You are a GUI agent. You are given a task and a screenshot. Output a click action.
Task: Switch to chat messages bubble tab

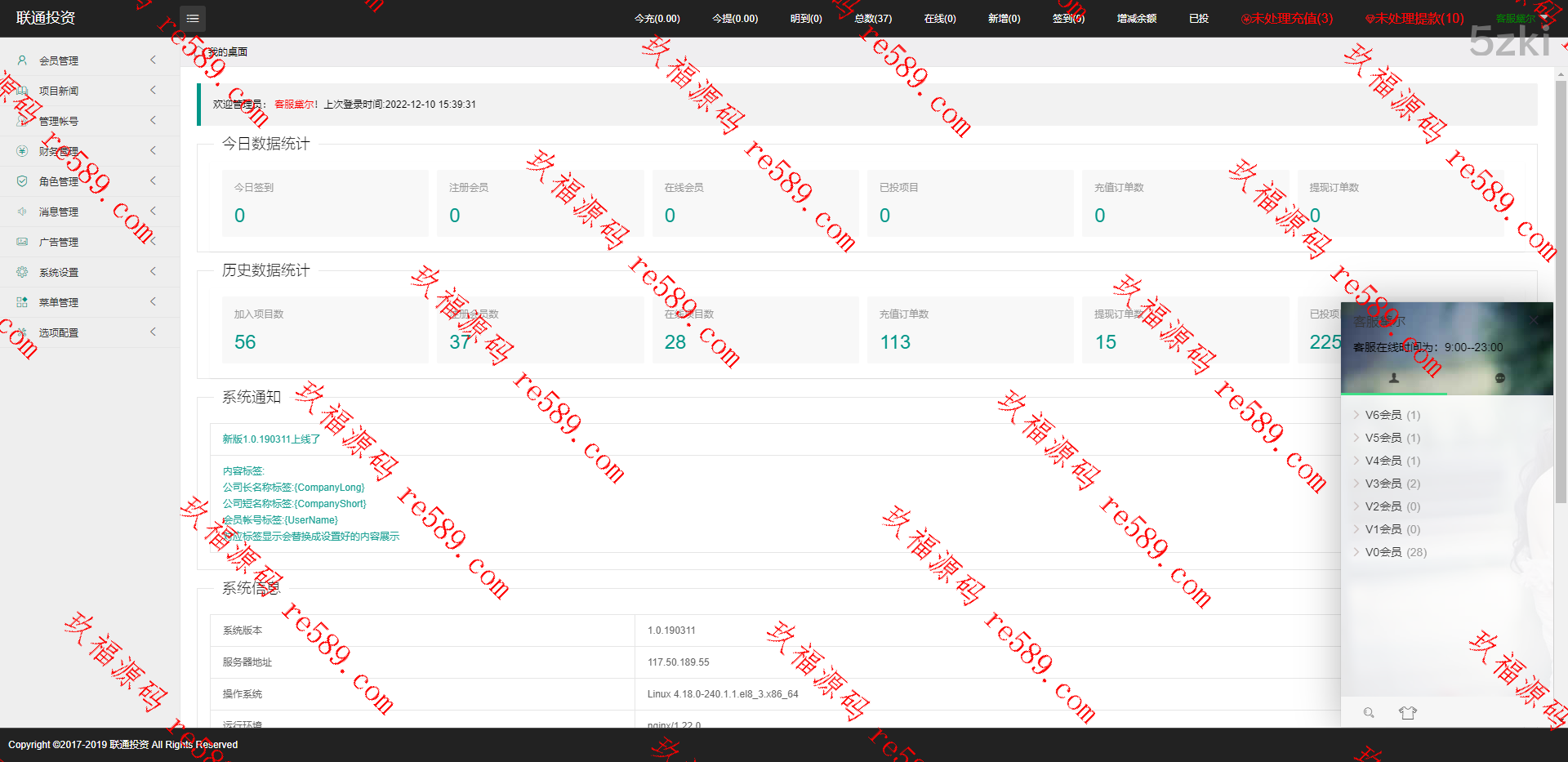tap(1499, 378)
